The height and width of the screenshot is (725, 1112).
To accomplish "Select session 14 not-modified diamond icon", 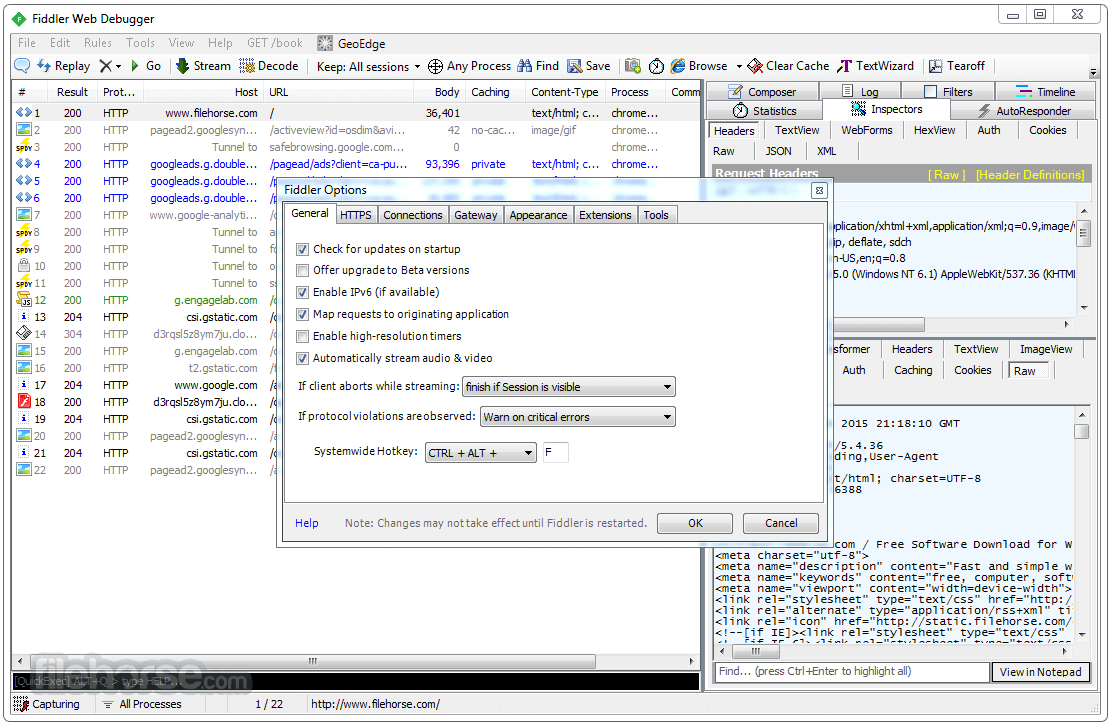I will pos(23,334).
